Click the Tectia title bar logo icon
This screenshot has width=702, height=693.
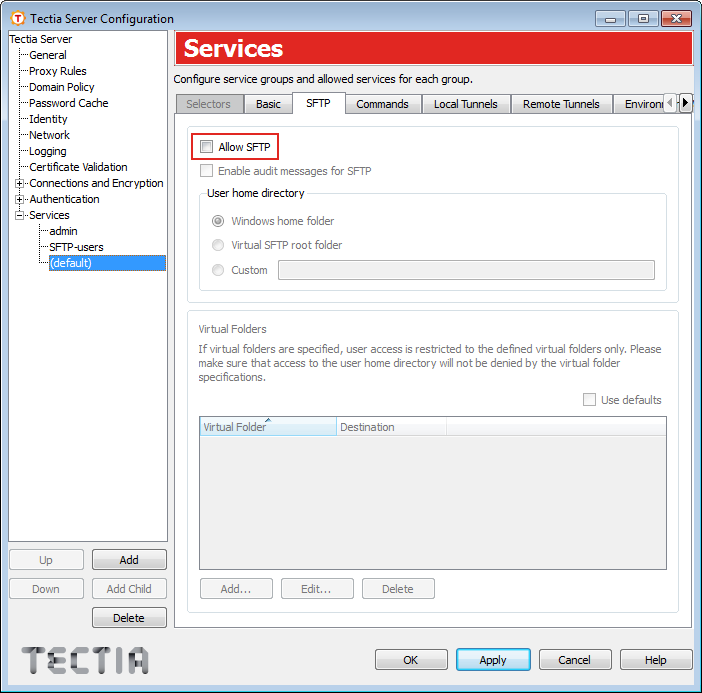pos(17,18)
